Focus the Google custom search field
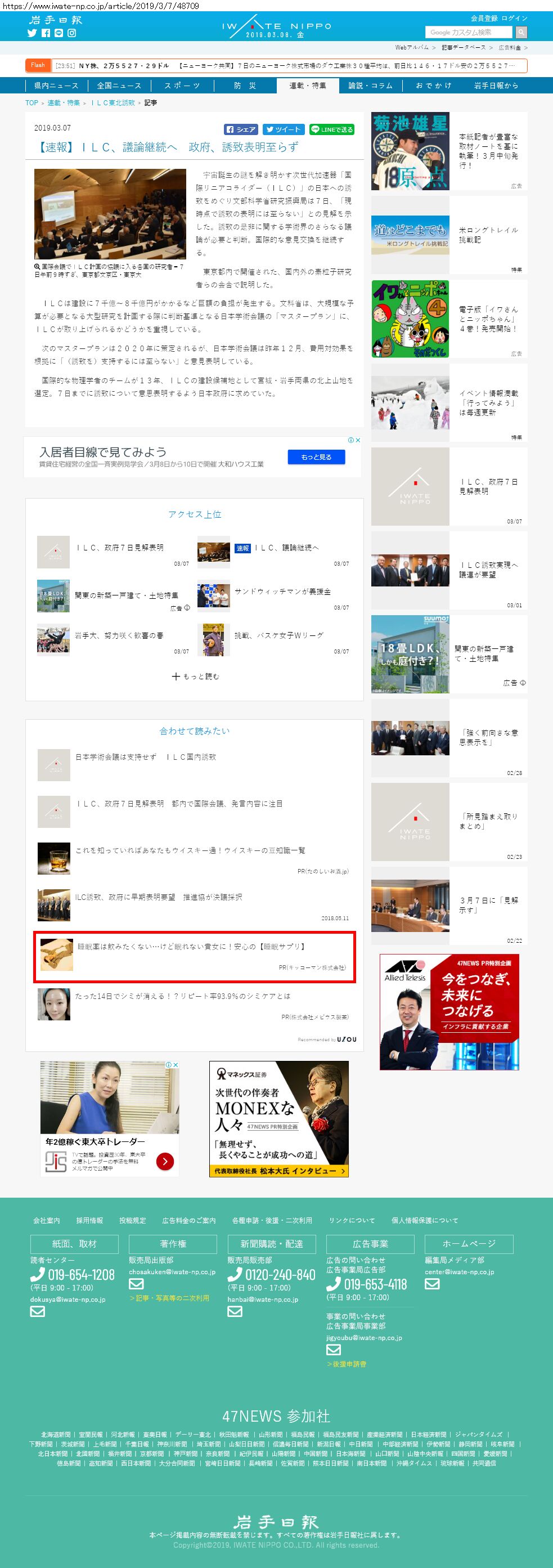 (x=469, y=32)
